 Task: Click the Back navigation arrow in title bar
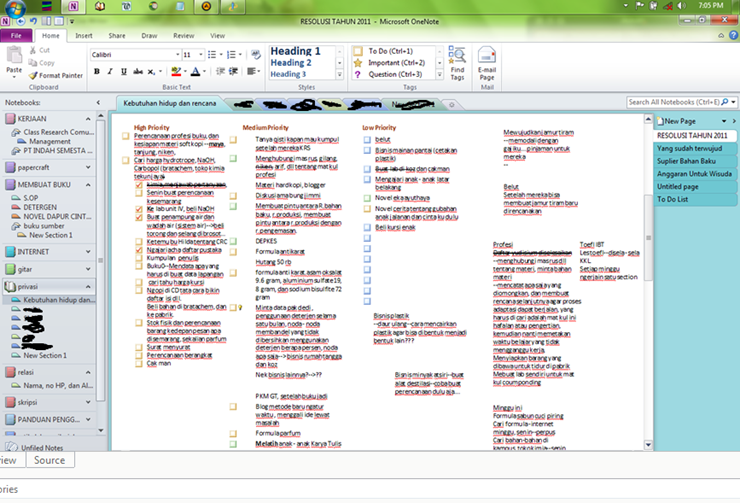20,21
